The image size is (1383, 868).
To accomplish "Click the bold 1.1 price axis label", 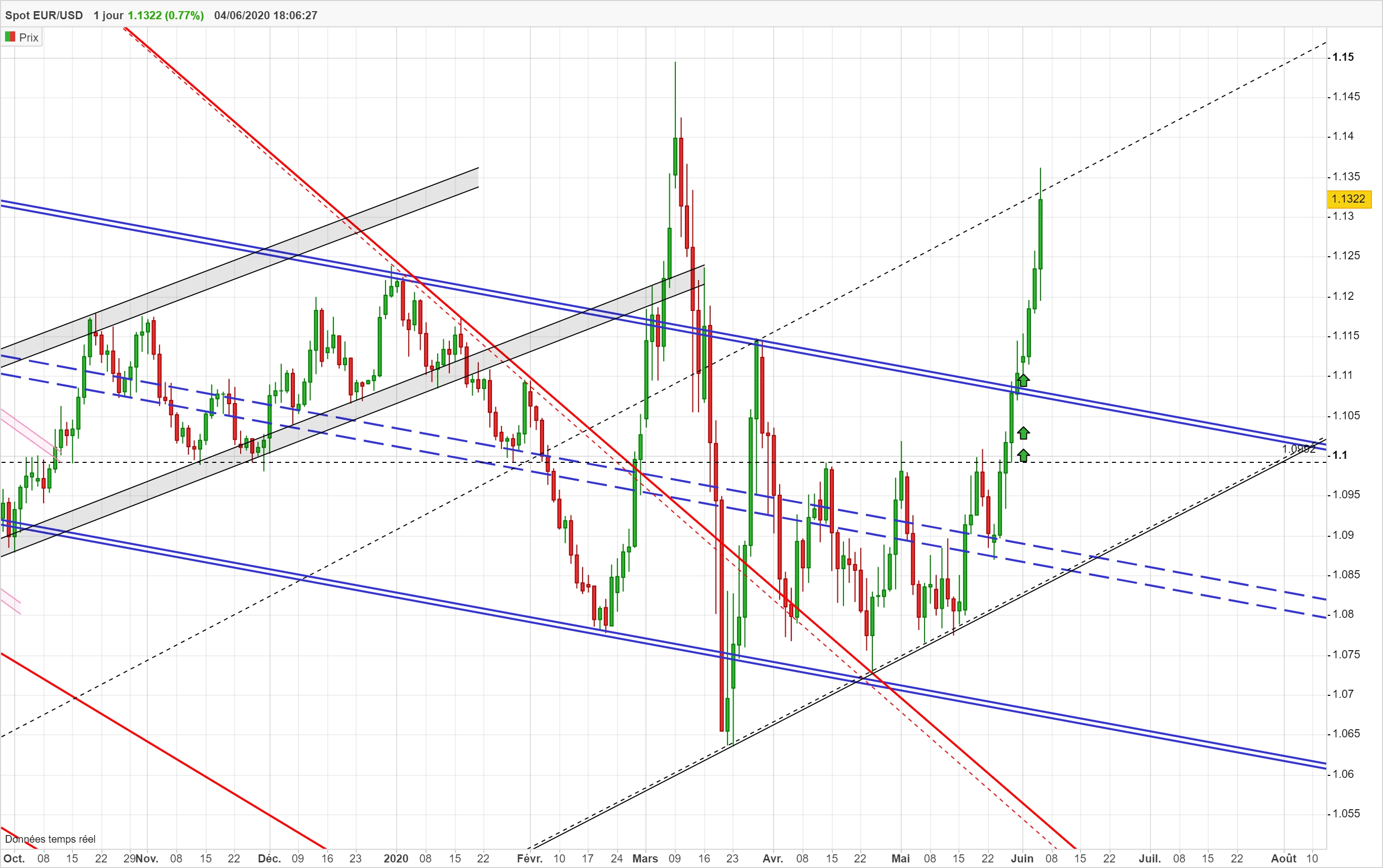I will [x=1339, y=455].
